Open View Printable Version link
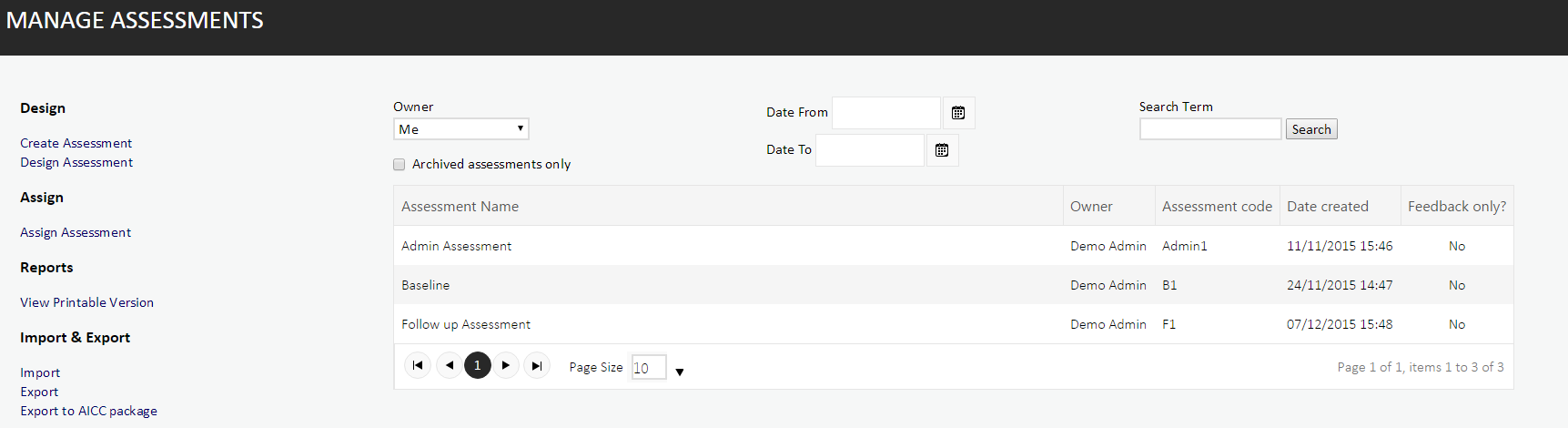This screenshot has height=428, width=1568. (x=87, y=302)
